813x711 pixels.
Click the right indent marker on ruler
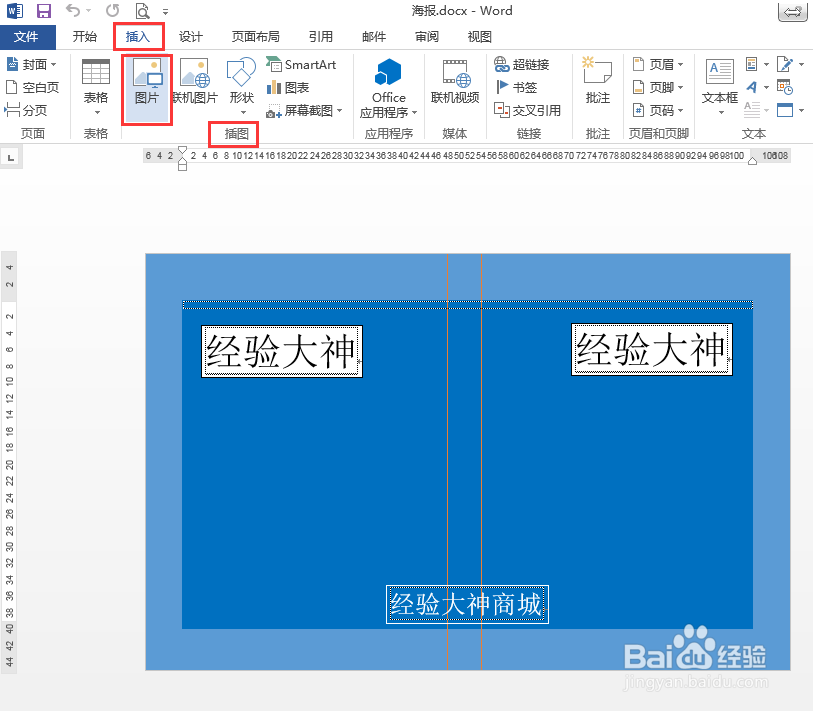coord(752,162)
